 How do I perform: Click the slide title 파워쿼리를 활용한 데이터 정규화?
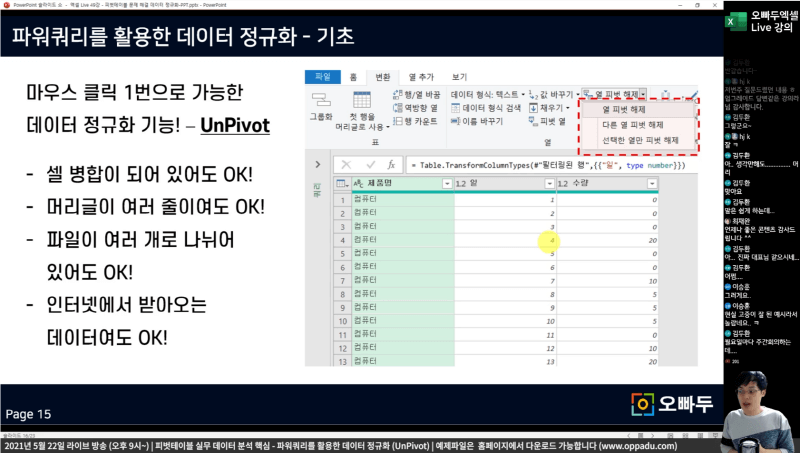click(x=183, y=36)
